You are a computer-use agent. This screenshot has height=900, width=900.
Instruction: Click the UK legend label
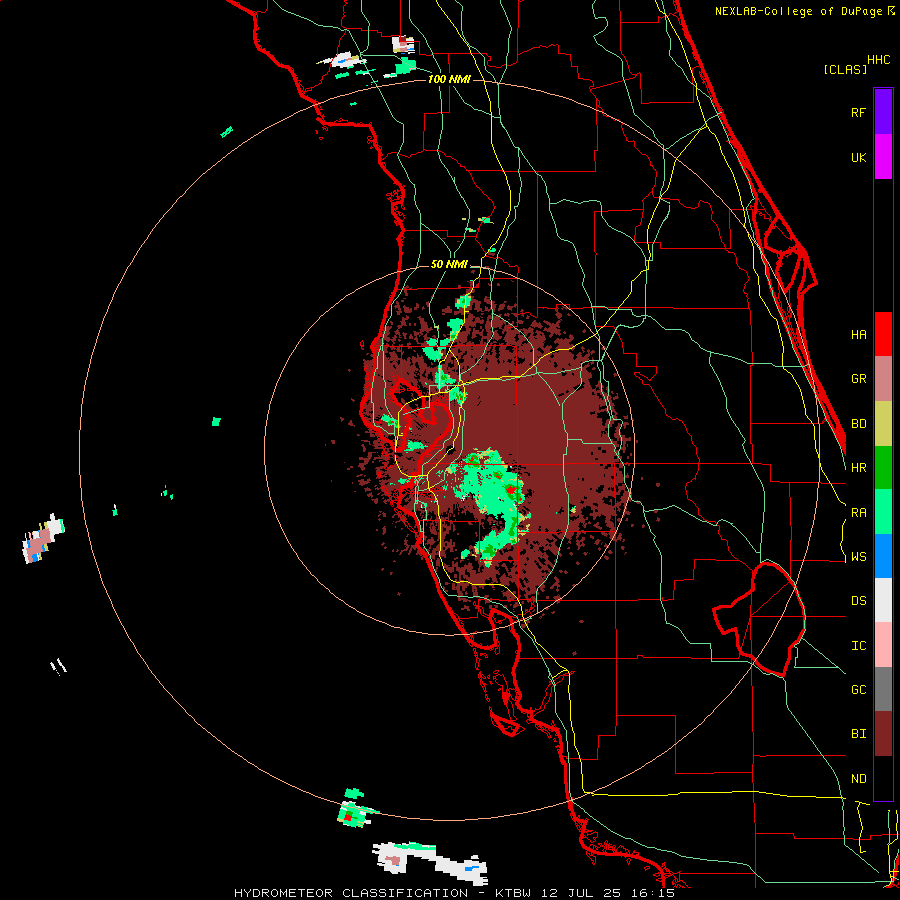[858, 158]
